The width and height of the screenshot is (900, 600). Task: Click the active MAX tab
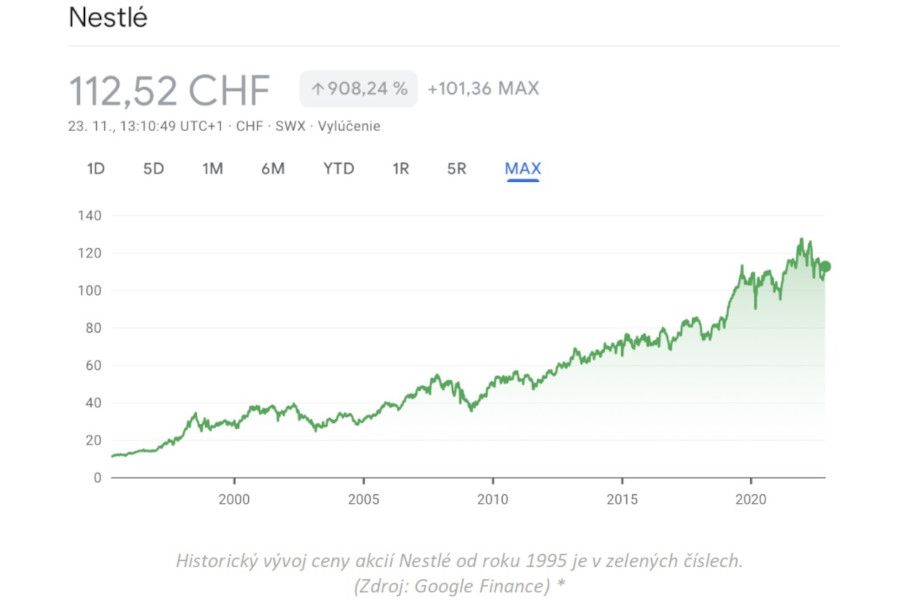click(x=522, y=169)
